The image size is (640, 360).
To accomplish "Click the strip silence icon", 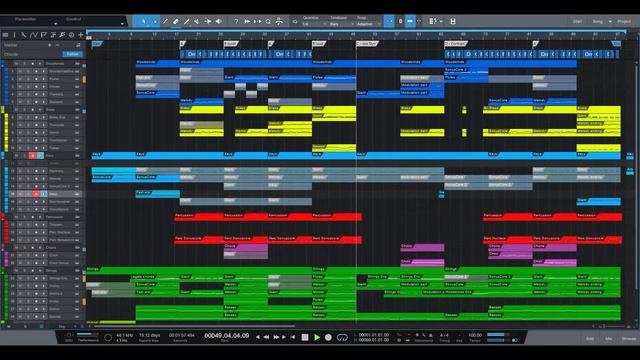I will click(279, 21).
